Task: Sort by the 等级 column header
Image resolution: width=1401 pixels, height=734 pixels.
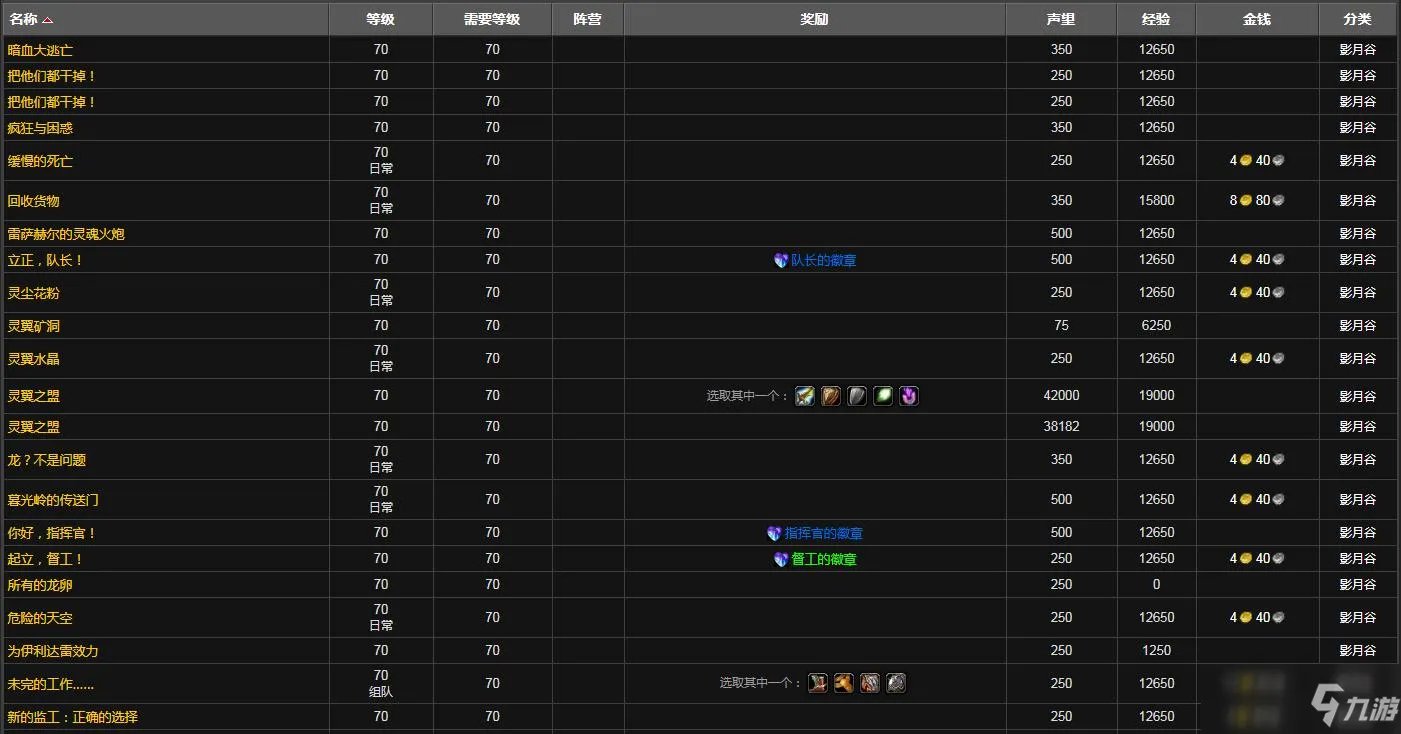Action: point(380,19)
